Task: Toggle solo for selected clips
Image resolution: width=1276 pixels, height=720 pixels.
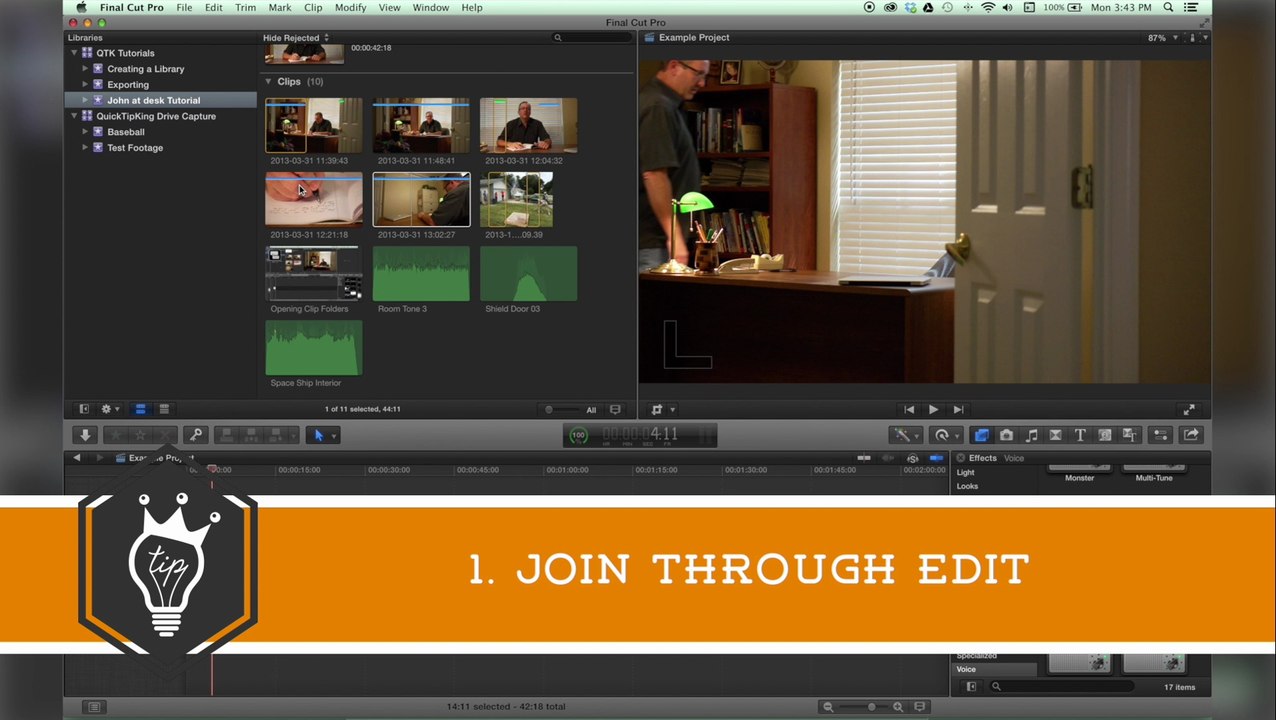Action: [912, 458]
